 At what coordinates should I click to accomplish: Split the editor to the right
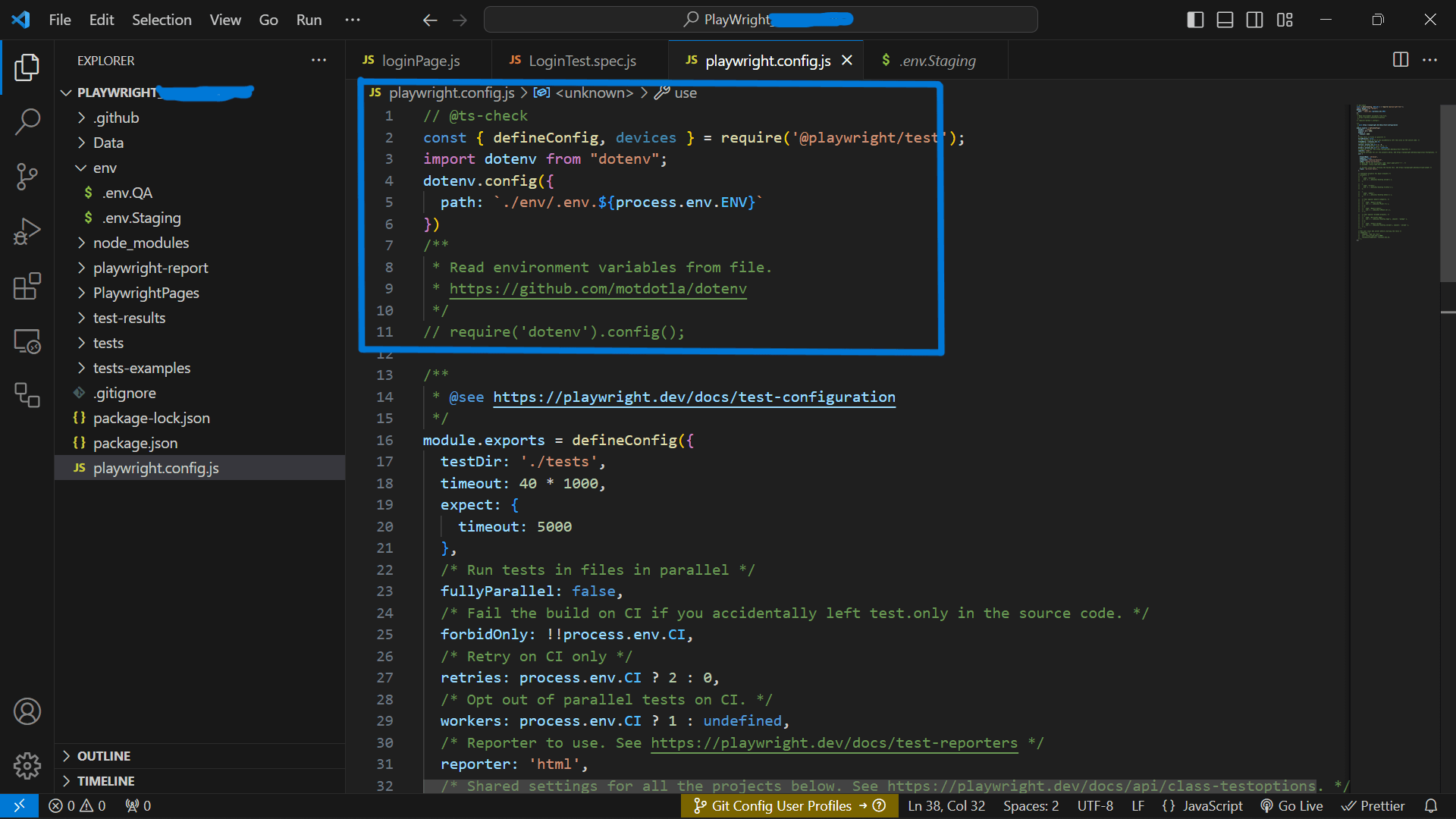pos(1401,60)
